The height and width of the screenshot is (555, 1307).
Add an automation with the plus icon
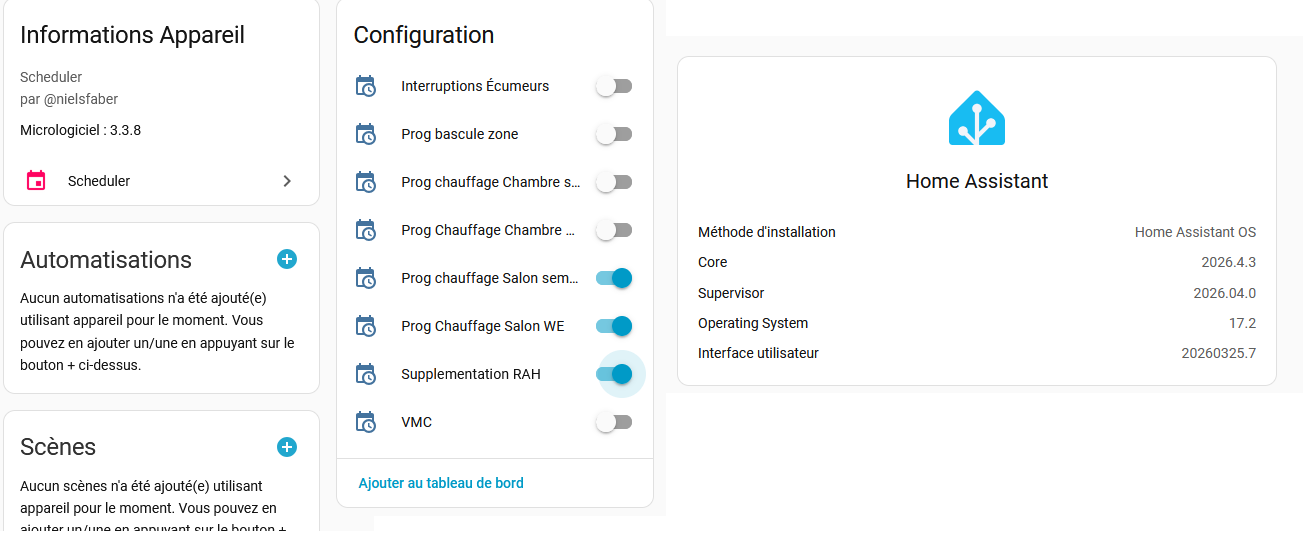pyautogui.click(x=287, y=259)
